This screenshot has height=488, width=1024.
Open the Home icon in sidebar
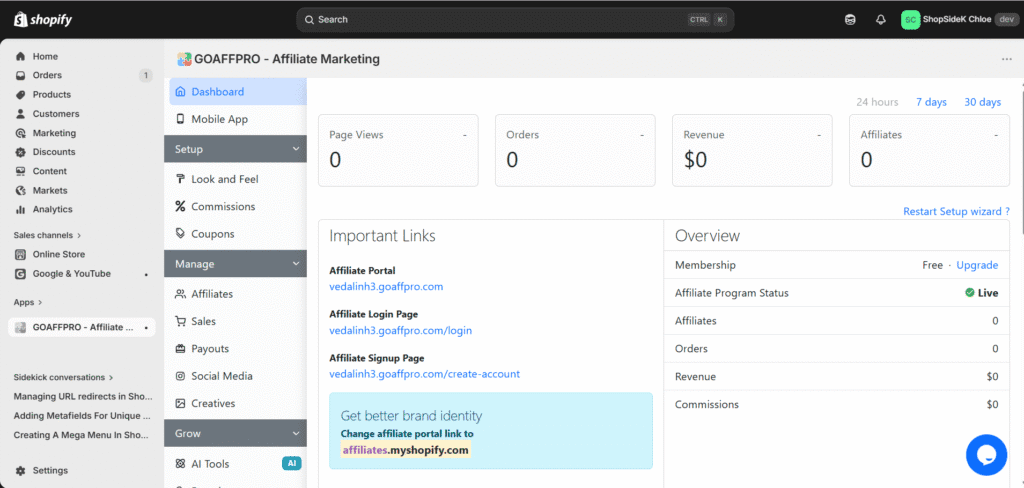(x=20, y=56)
